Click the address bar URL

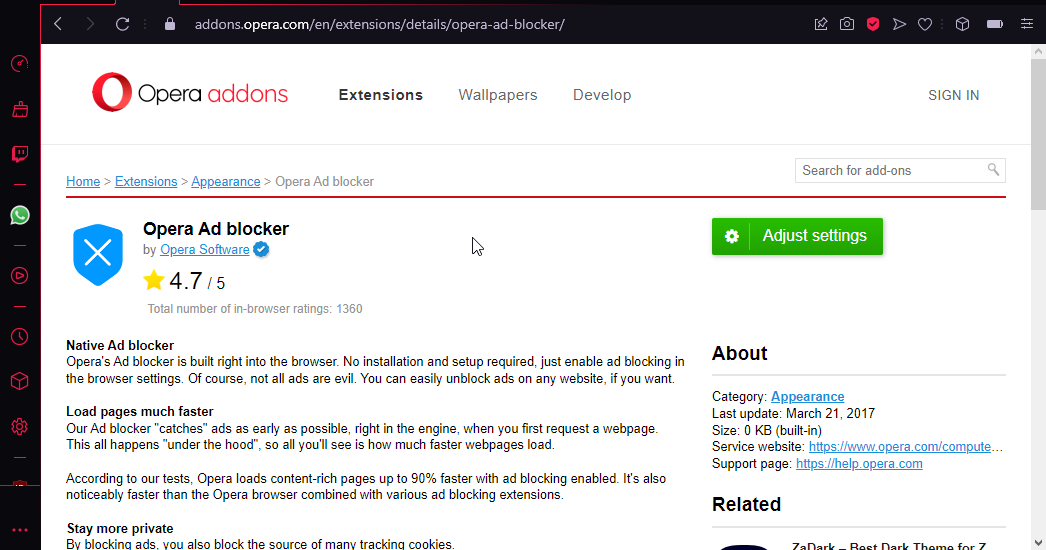(x=380, y=25)
